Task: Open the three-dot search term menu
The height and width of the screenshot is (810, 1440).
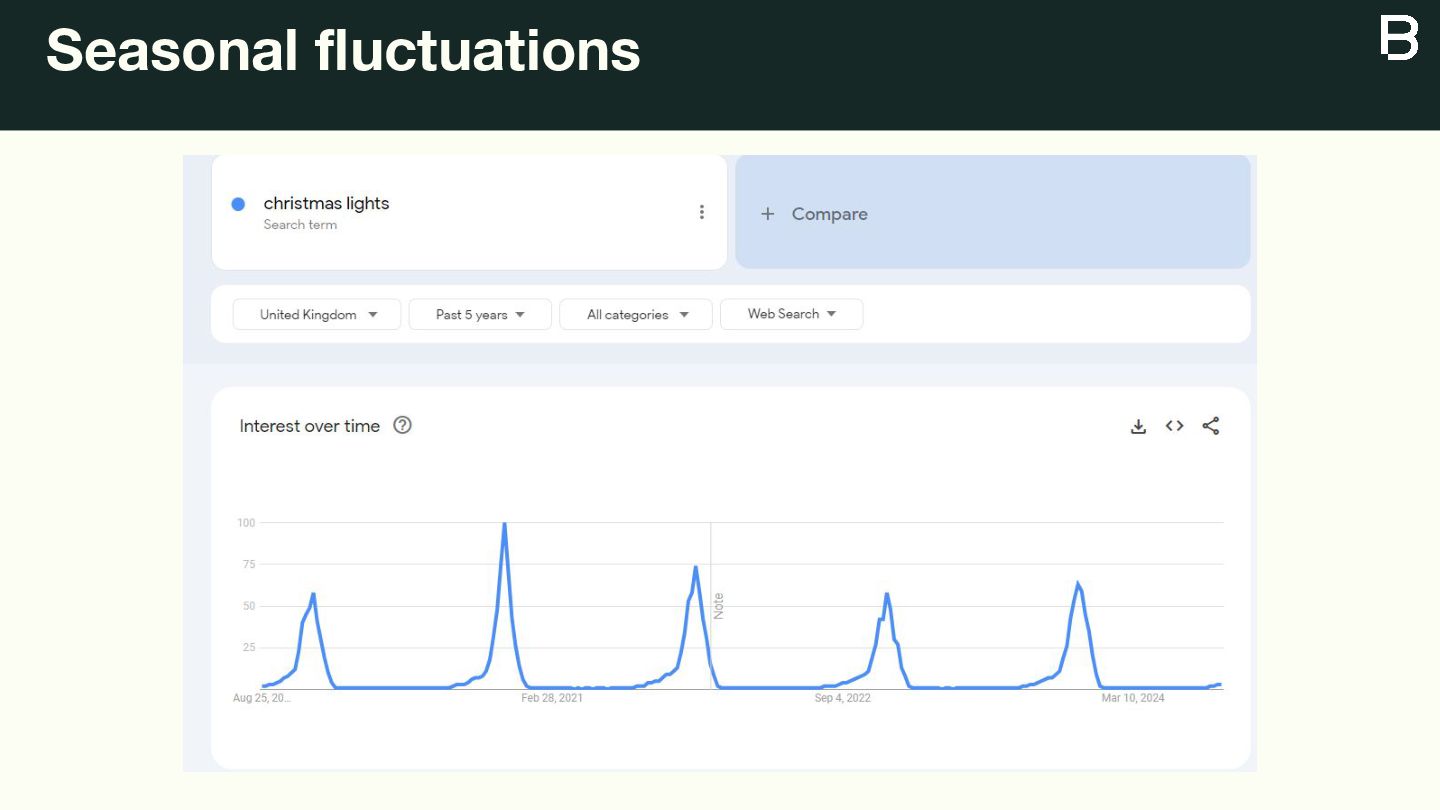Action: click(x=702, y=212)
